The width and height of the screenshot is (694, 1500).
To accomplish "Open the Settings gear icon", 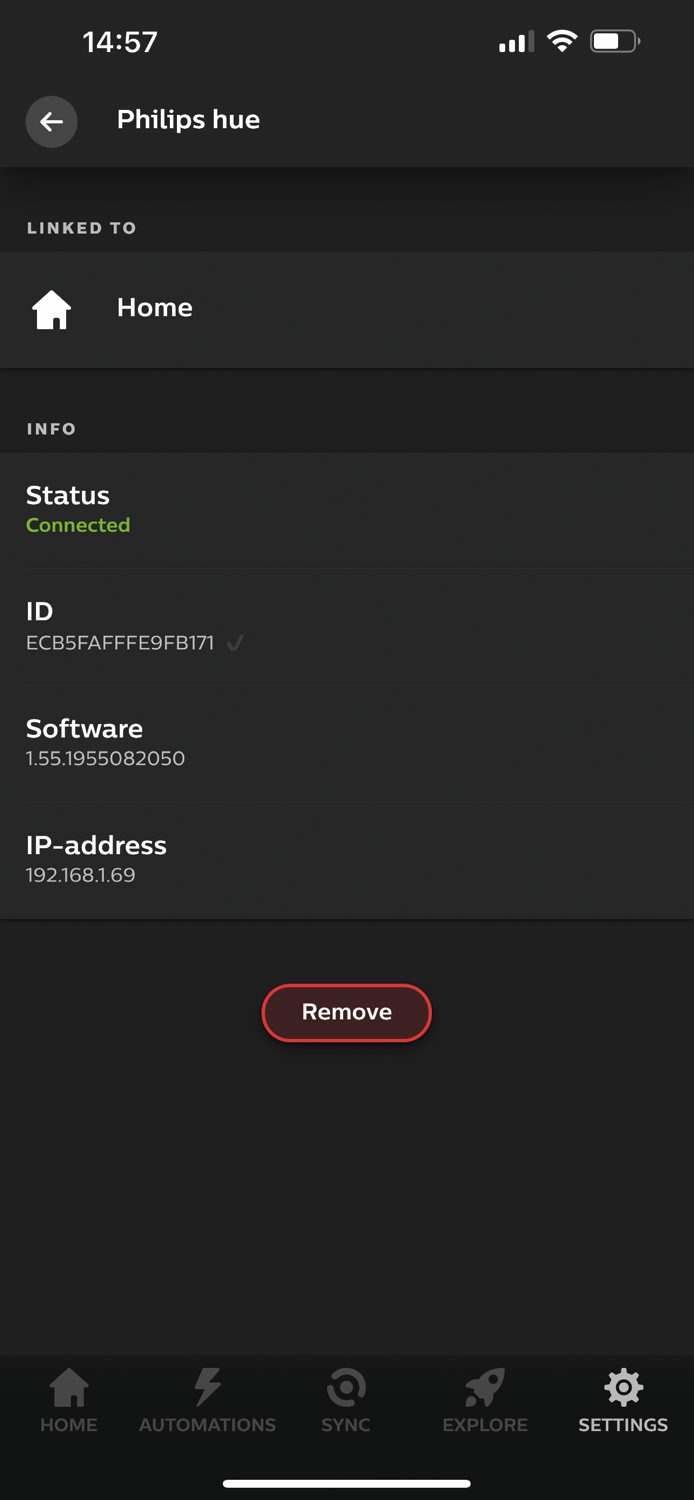I will [x=623, y=1387].
